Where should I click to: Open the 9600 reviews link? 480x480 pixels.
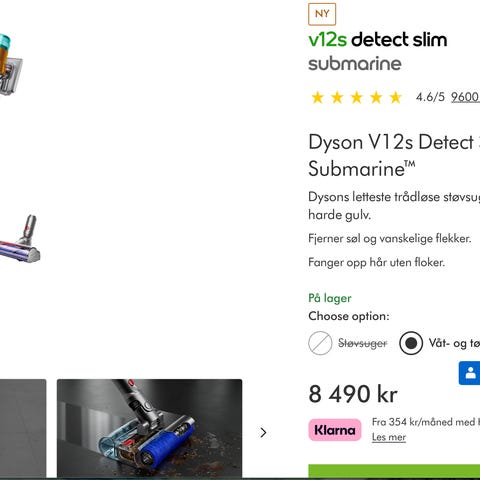[465, 97]
